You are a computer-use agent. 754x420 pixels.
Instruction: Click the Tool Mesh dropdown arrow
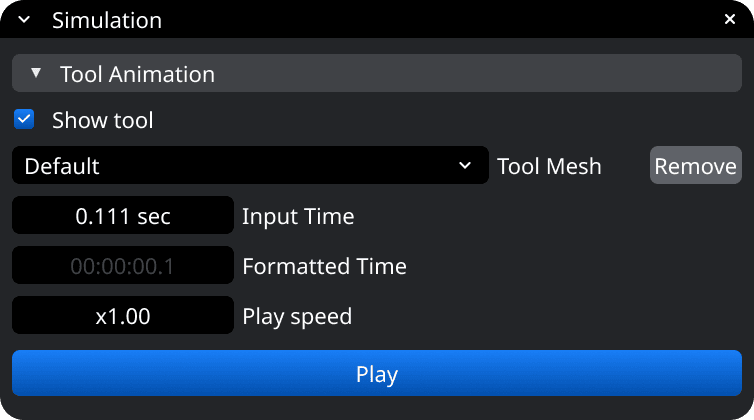(x=465, y=166)
